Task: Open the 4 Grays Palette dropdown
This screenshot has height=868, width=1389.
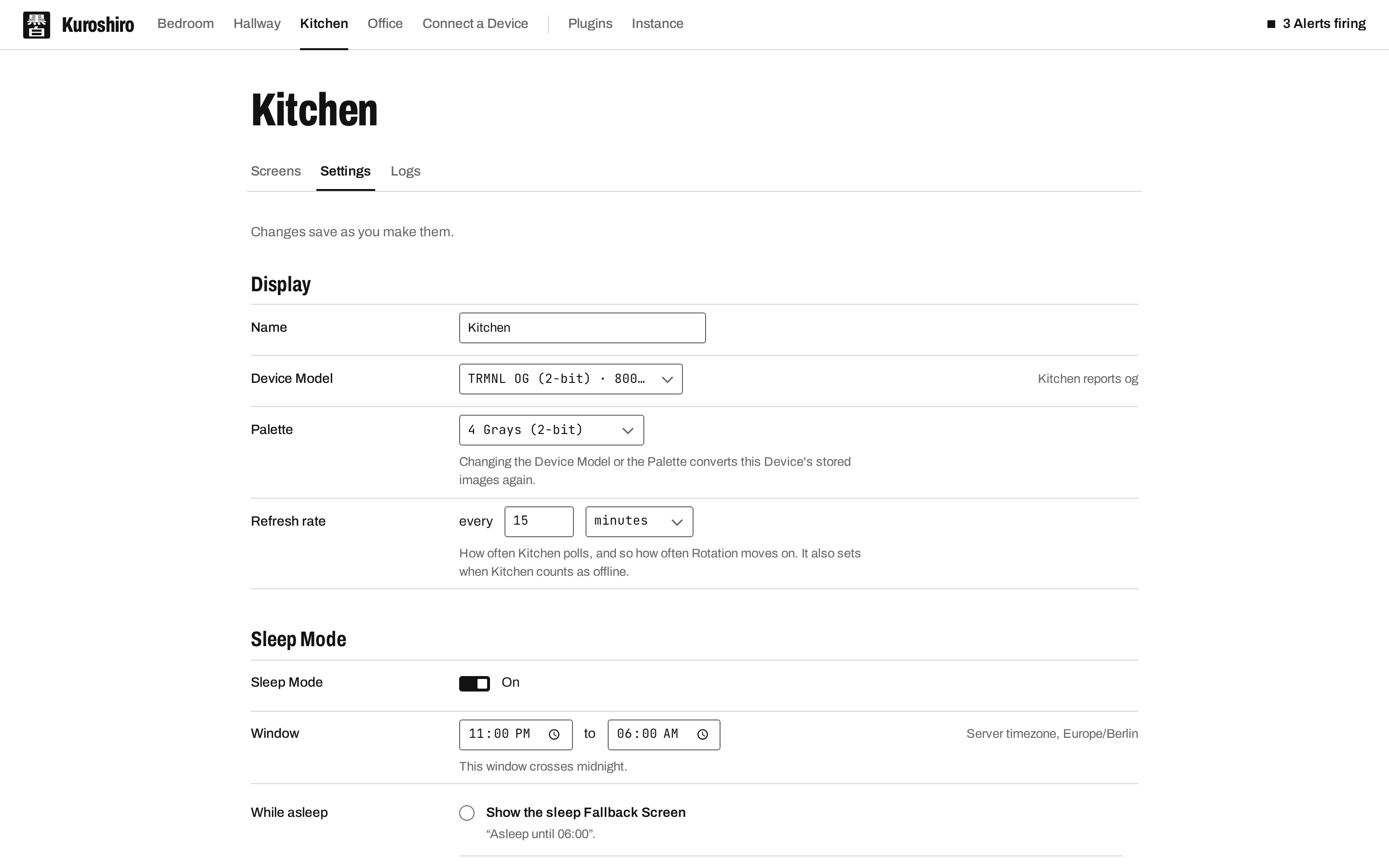Action: click(551, 430)
